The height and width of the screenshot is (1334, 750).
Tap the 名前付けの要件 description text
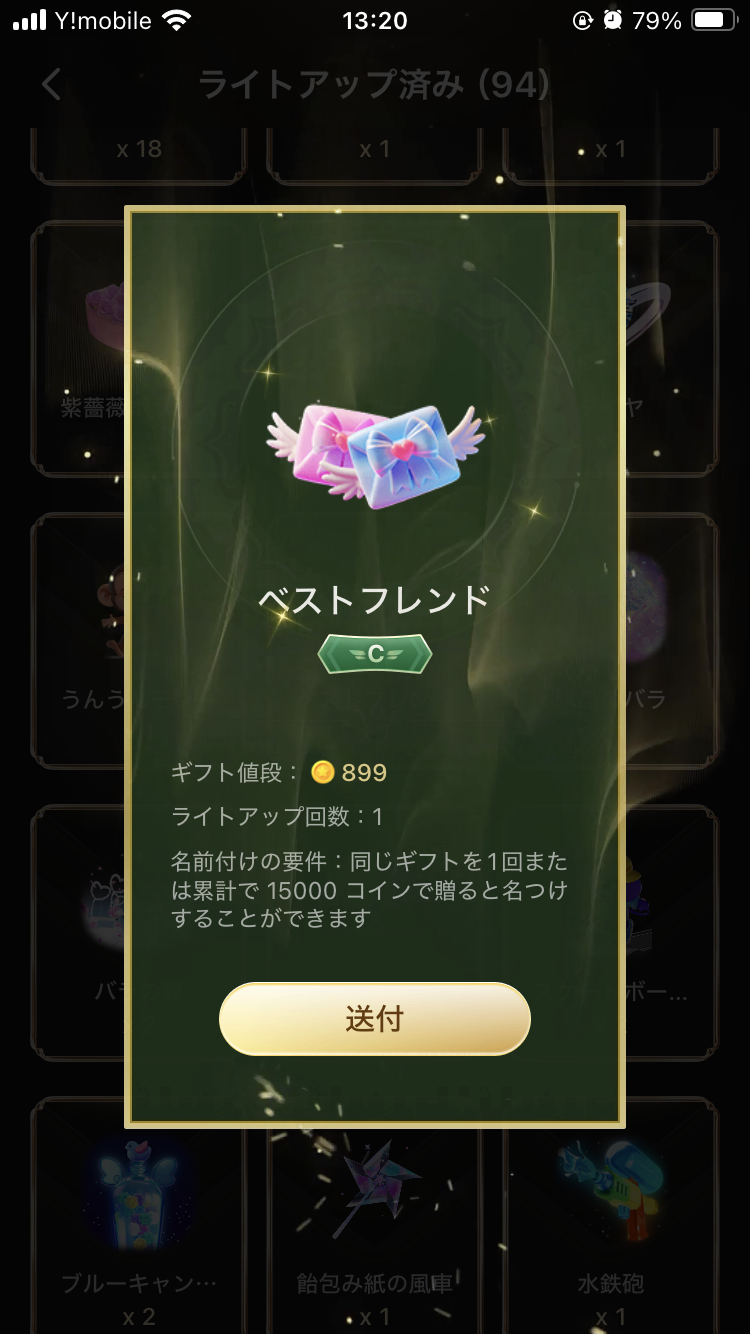pos(370,889)
